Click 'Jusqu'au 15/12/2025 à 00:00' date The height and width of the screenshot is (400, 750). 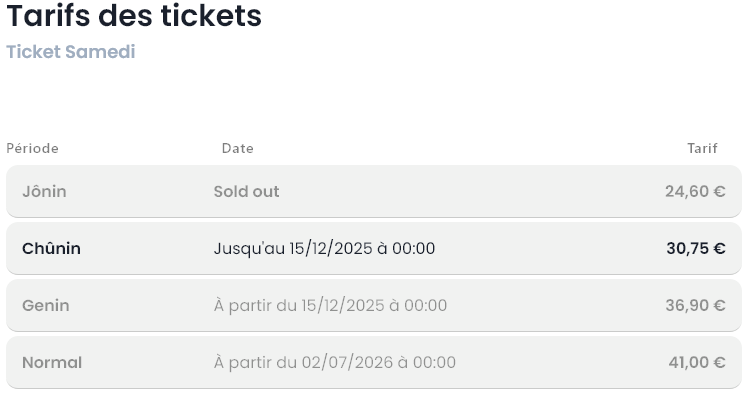click(324, 248)
